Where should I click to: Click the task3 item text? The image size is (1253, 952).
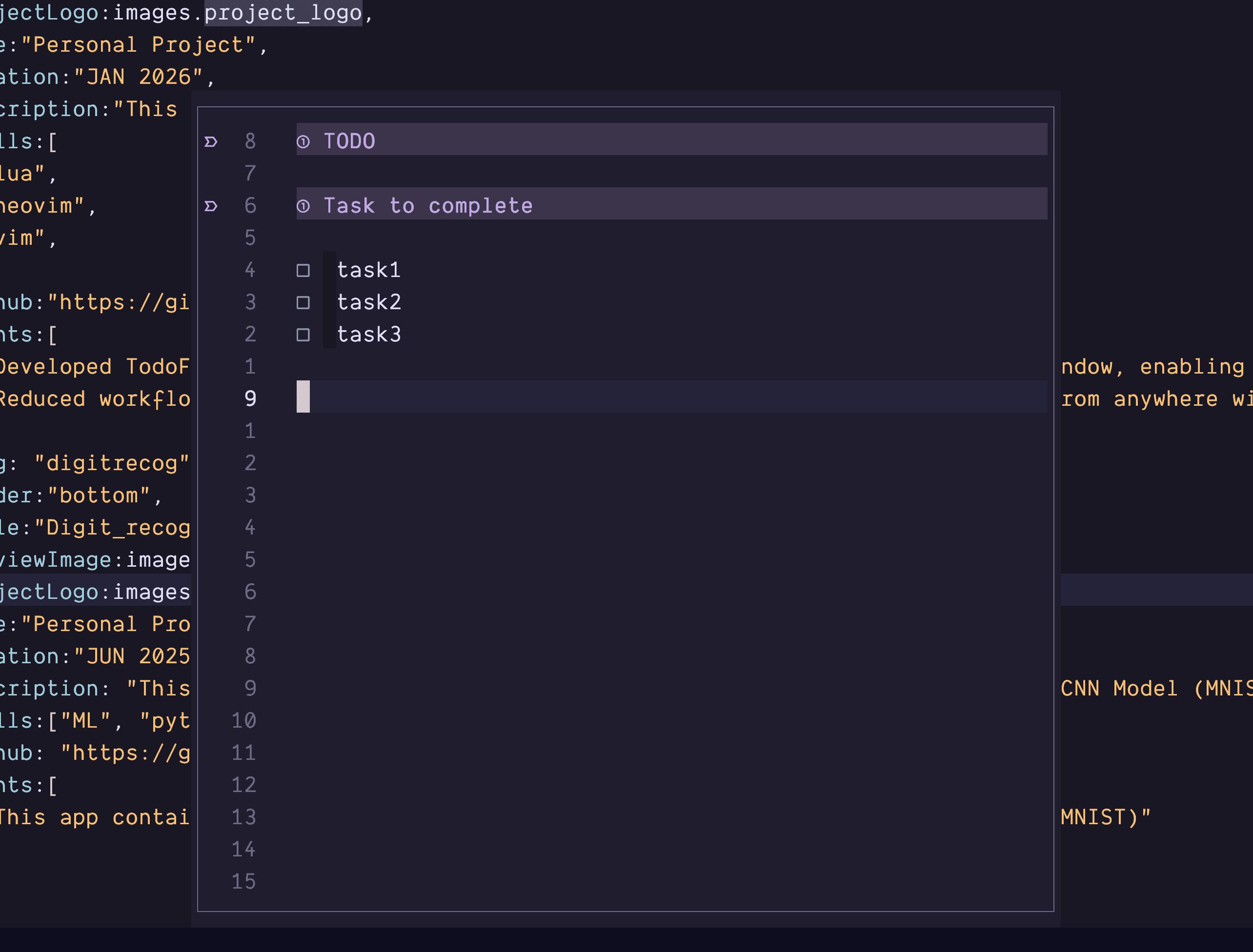369,335
